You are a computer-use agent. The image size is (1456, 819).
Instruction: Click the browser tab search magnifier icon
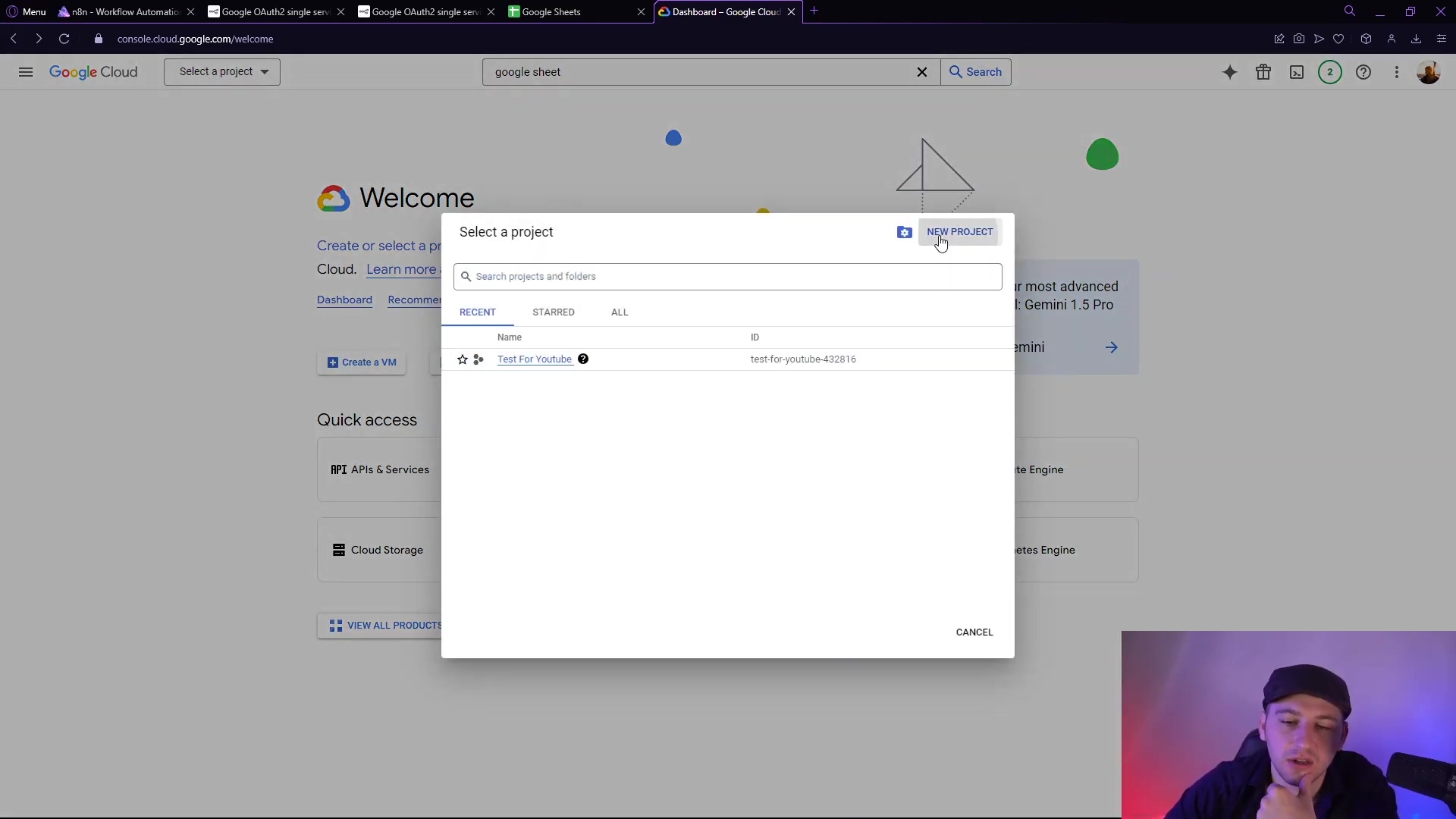point(1350,11)
